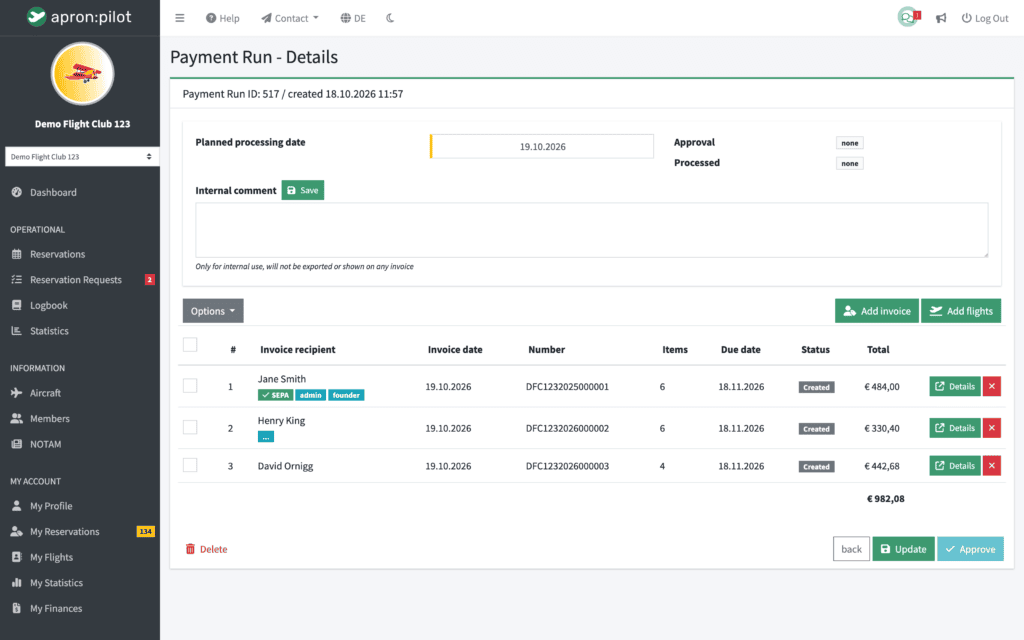The image size is (1024, 640).
Task: Check the Henry King invoice row
Action: pyautogui.click(x=190, y=427)
